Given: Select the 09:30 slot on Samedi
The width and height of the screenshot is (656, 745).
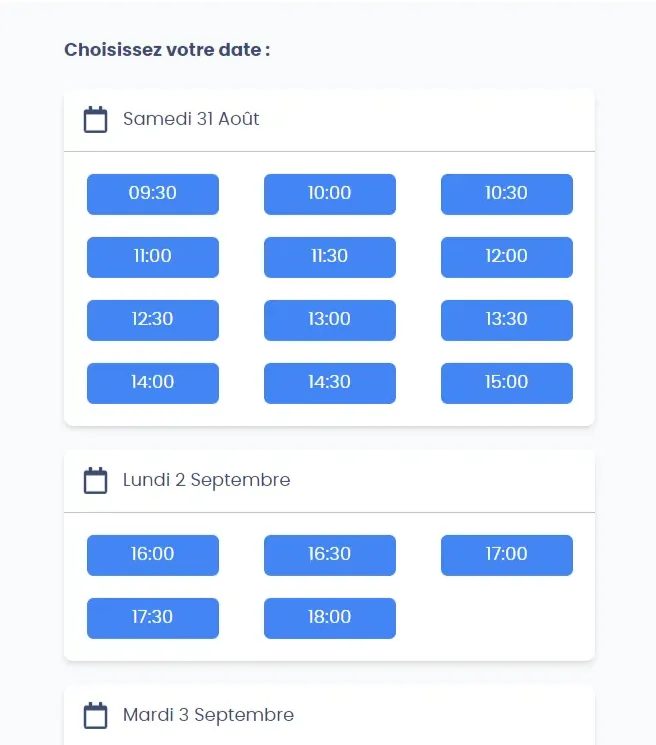Looking at the screenshot, I should (x=153, y=194).
